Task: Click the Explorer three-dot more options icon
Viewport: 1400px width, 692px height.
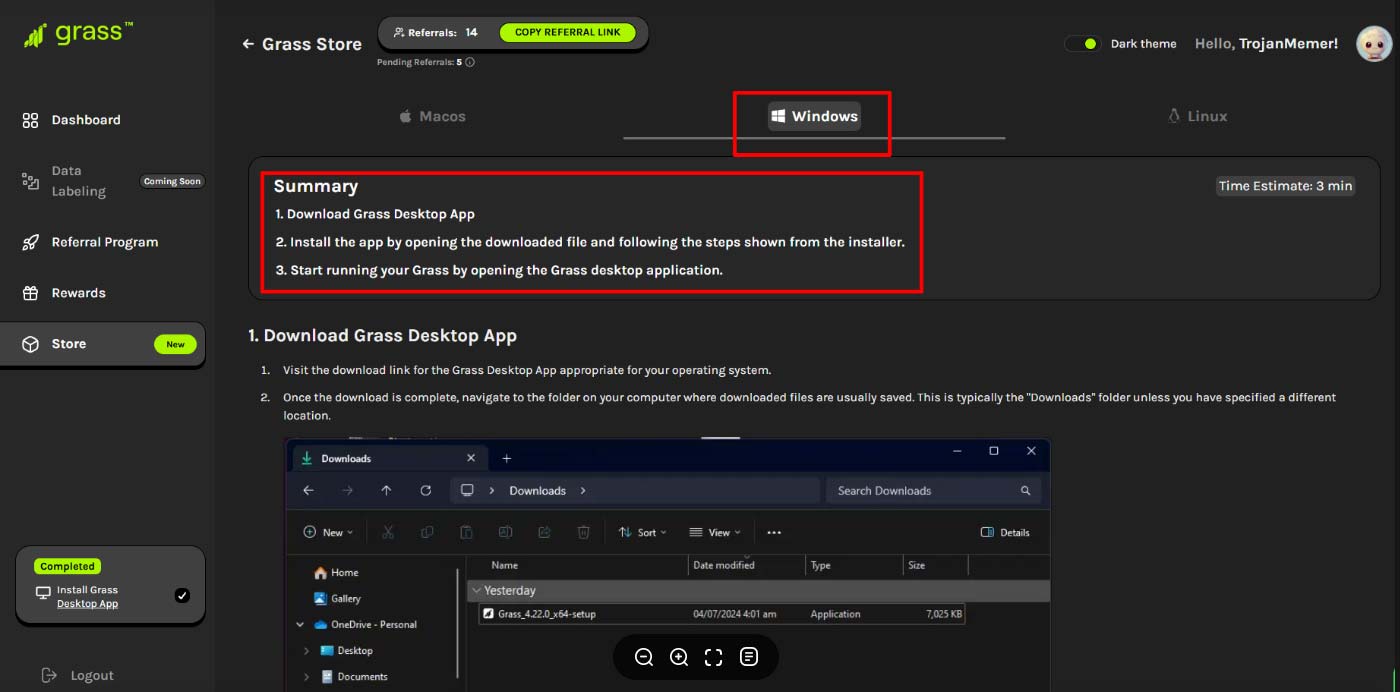Action: click(774, 533)
